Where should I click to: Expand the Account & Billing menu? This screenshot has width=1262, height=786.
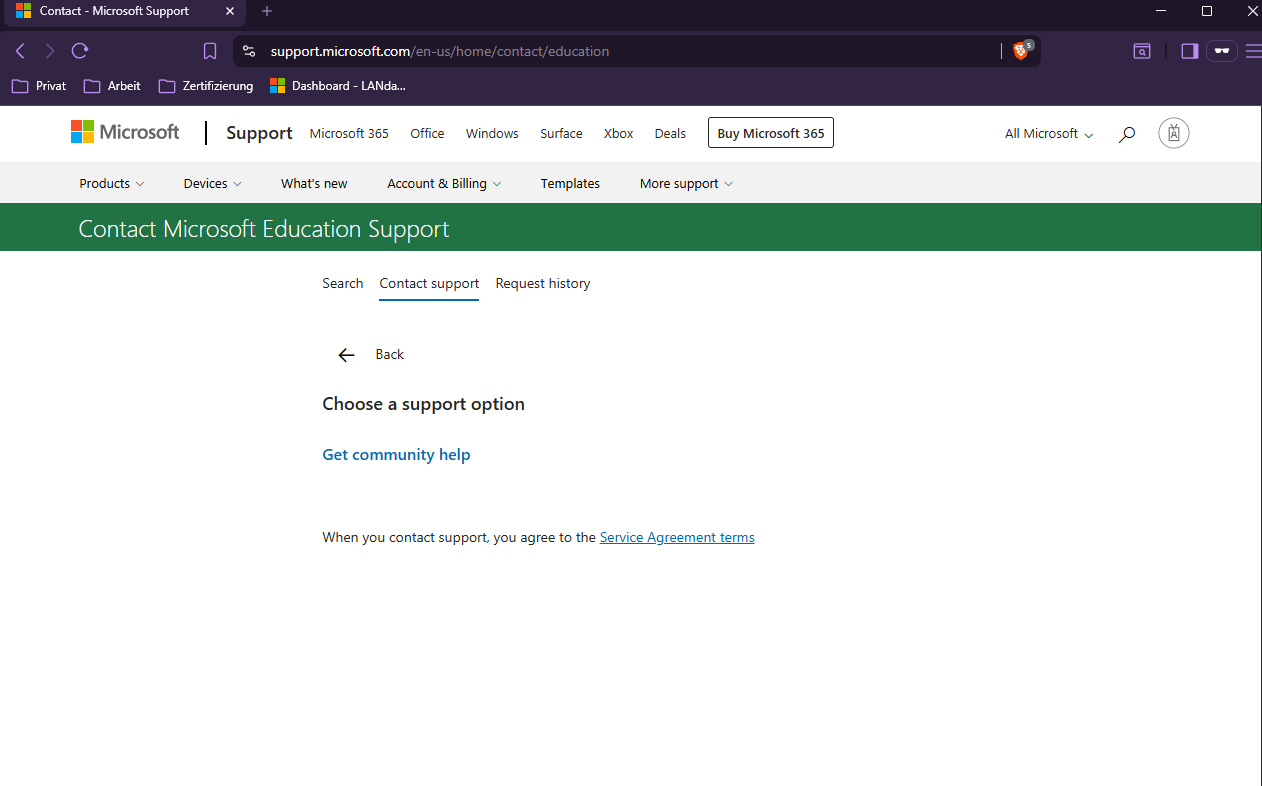pyautogui.click(x=444, y=184)
